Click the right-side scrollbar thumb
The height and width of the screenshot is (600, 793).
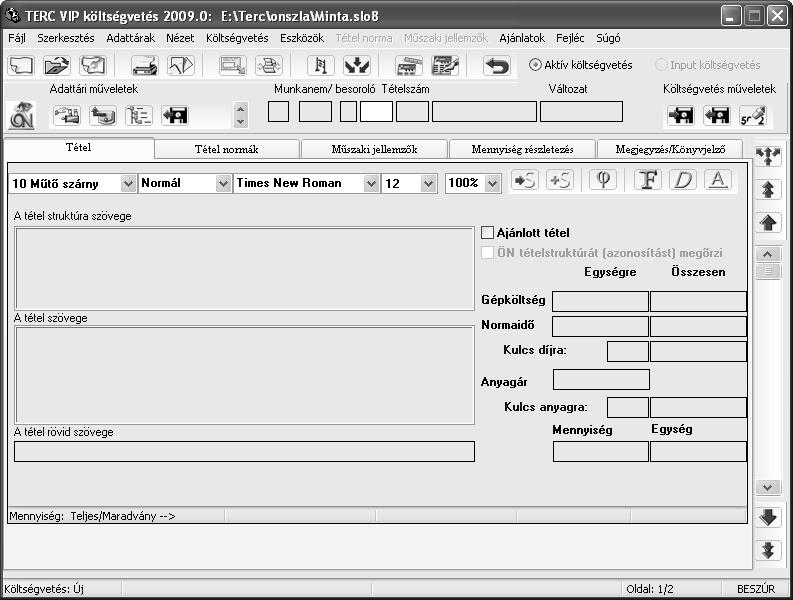[768, 271]
